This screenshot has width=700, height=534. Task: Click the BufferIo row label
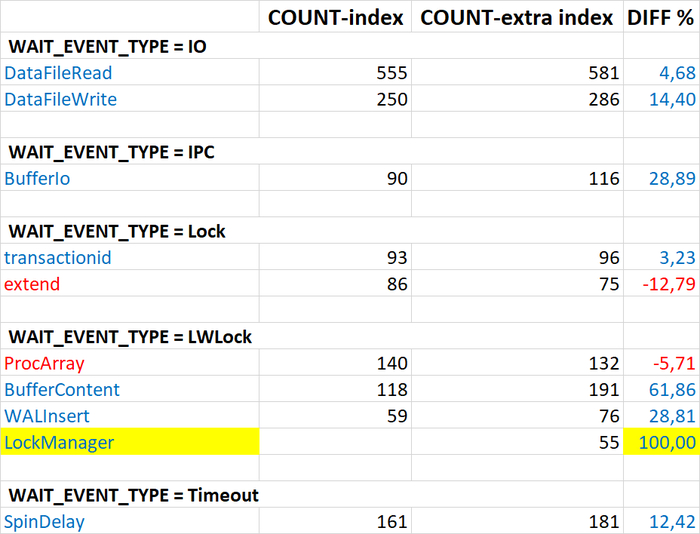[x=37, y=178]
